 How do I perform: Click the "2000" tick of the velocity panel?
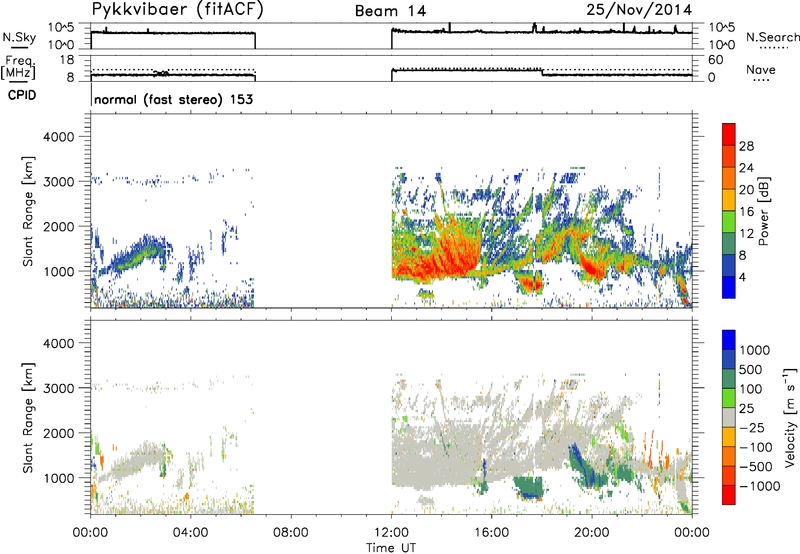click(x=58, y=433)
